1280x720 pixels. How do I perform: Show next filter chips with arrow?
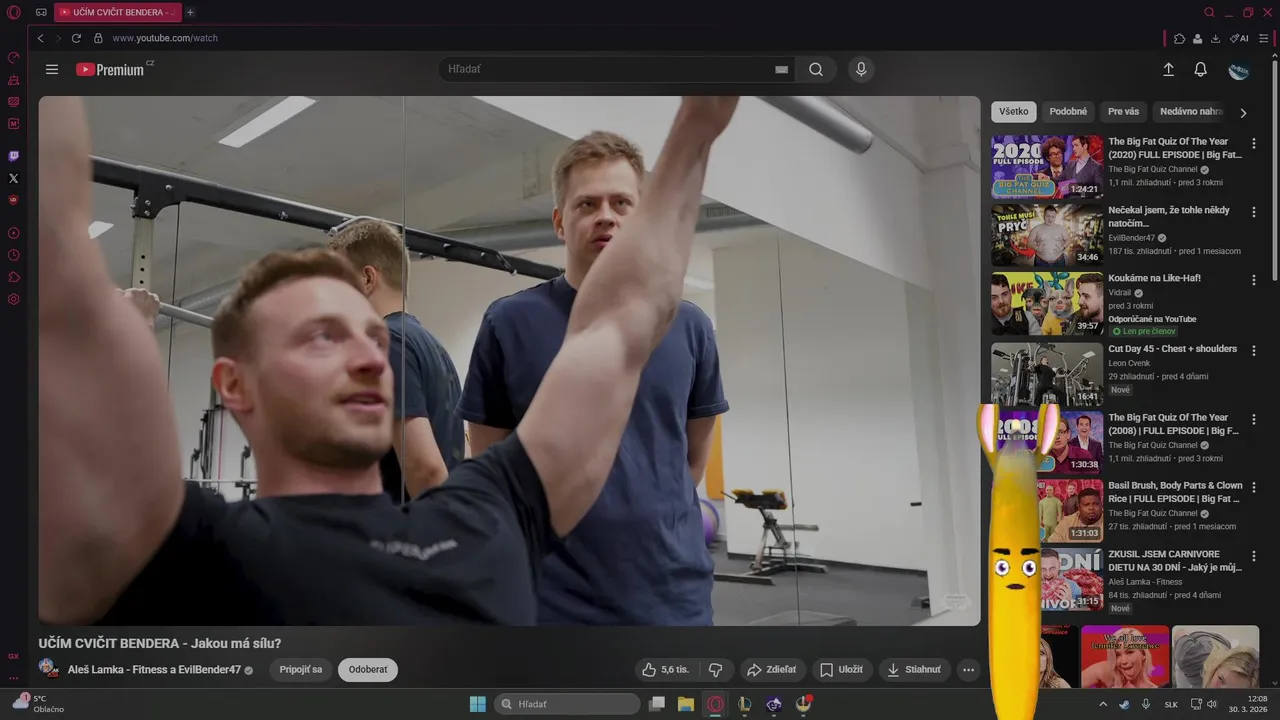click(1243, 112)
